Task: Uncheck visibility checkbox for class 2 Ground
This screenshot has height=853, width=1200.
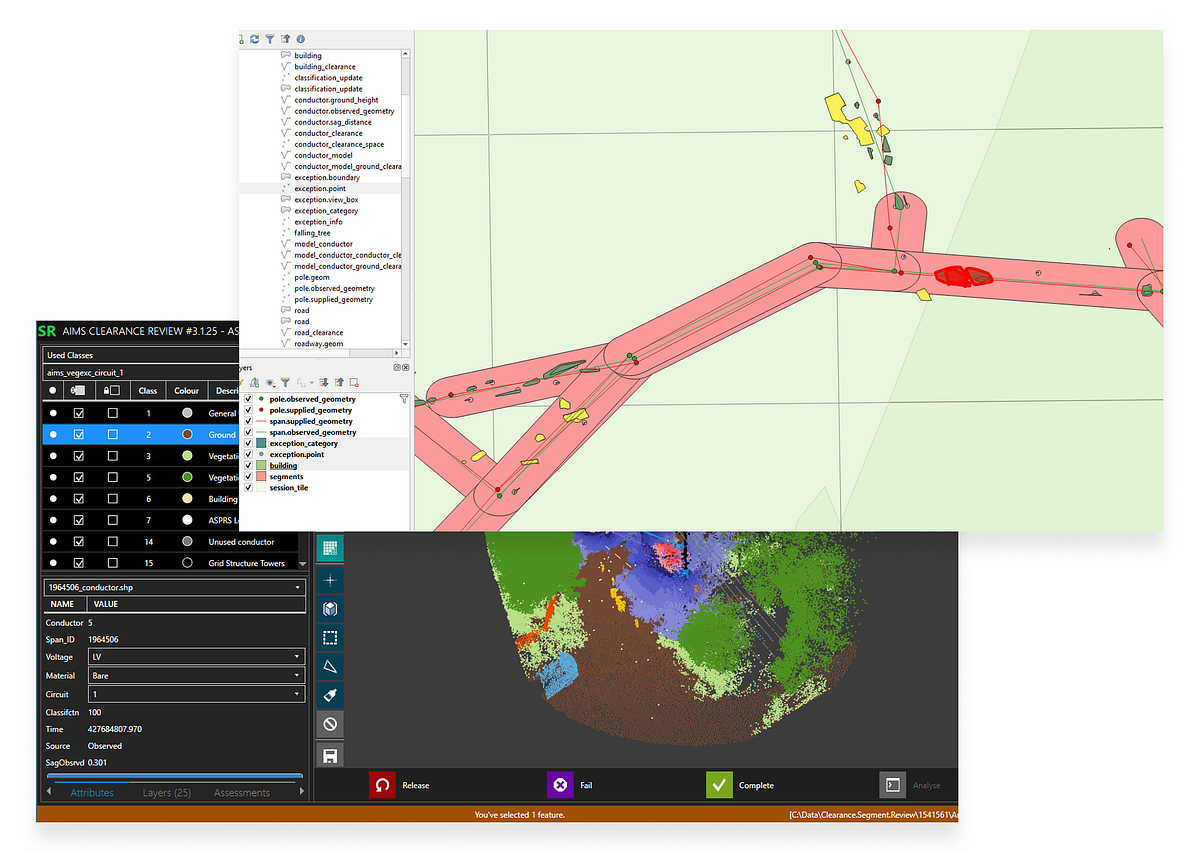Action: [79, 435]
